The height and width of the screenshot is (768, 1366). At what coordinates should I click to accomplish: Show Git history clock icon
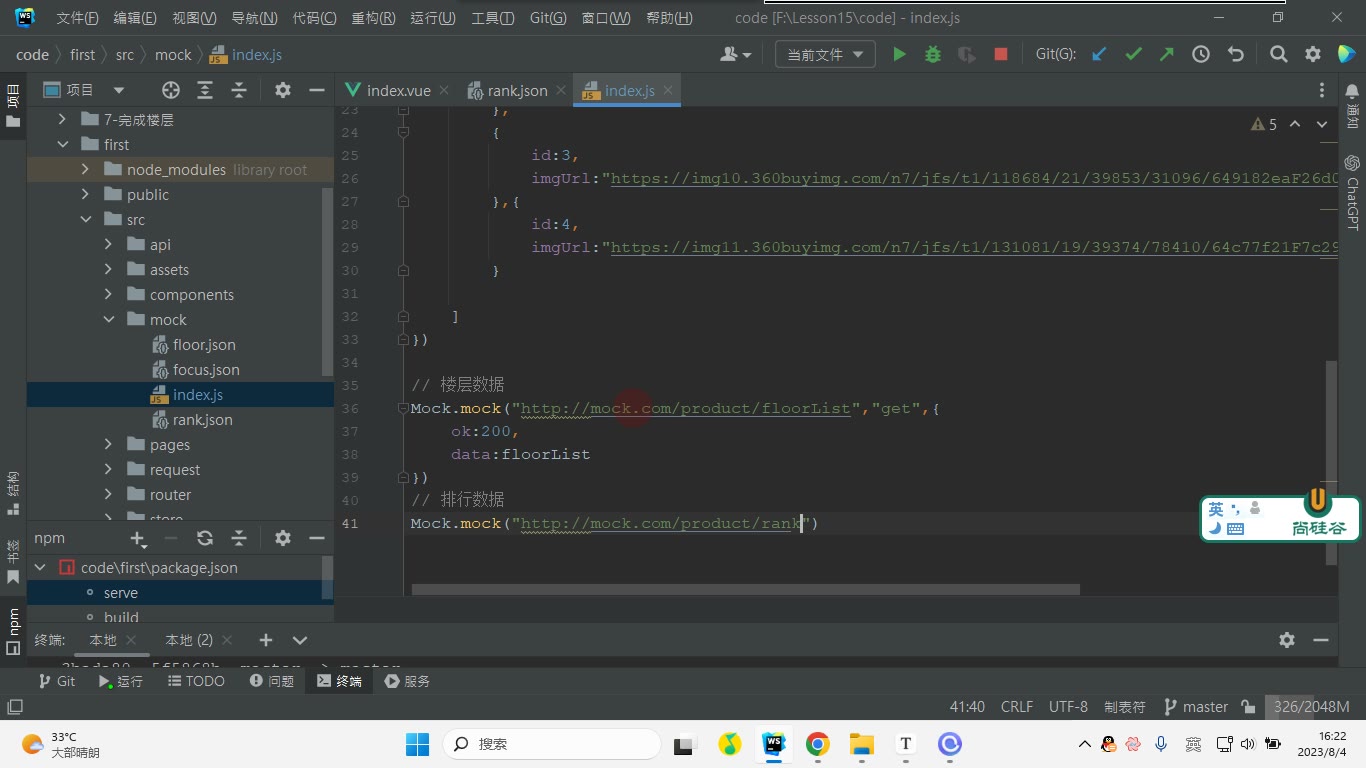pyautogui.click(x=1201, y=55)
